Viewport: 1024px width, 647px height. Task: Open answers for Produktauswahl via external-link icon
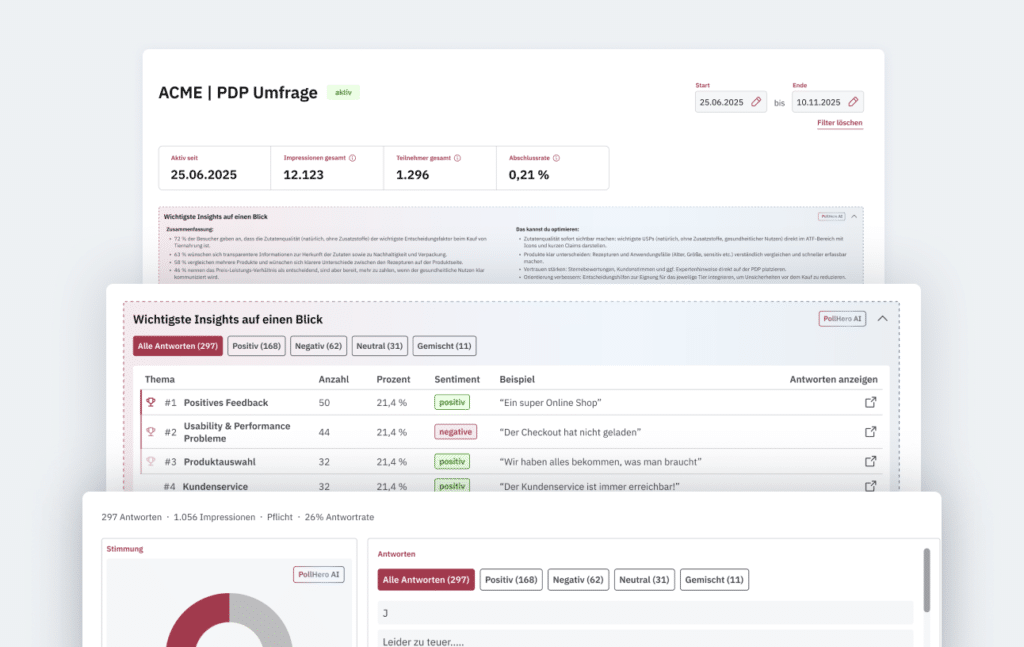pyautogui.click(x=870, y=461)
